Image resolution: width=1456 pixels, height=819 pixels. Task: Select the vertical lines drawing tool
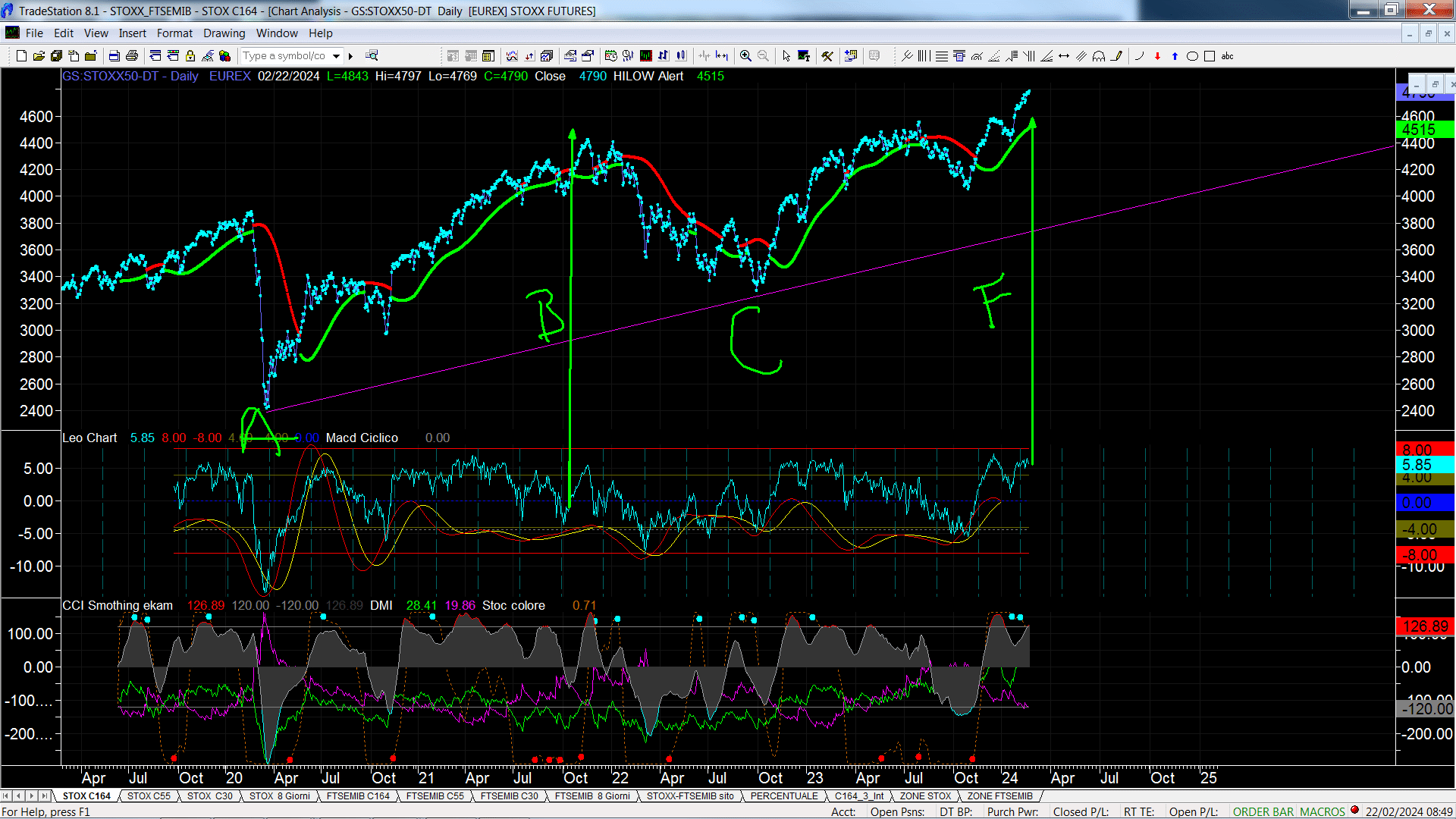(x=924, y=55)
